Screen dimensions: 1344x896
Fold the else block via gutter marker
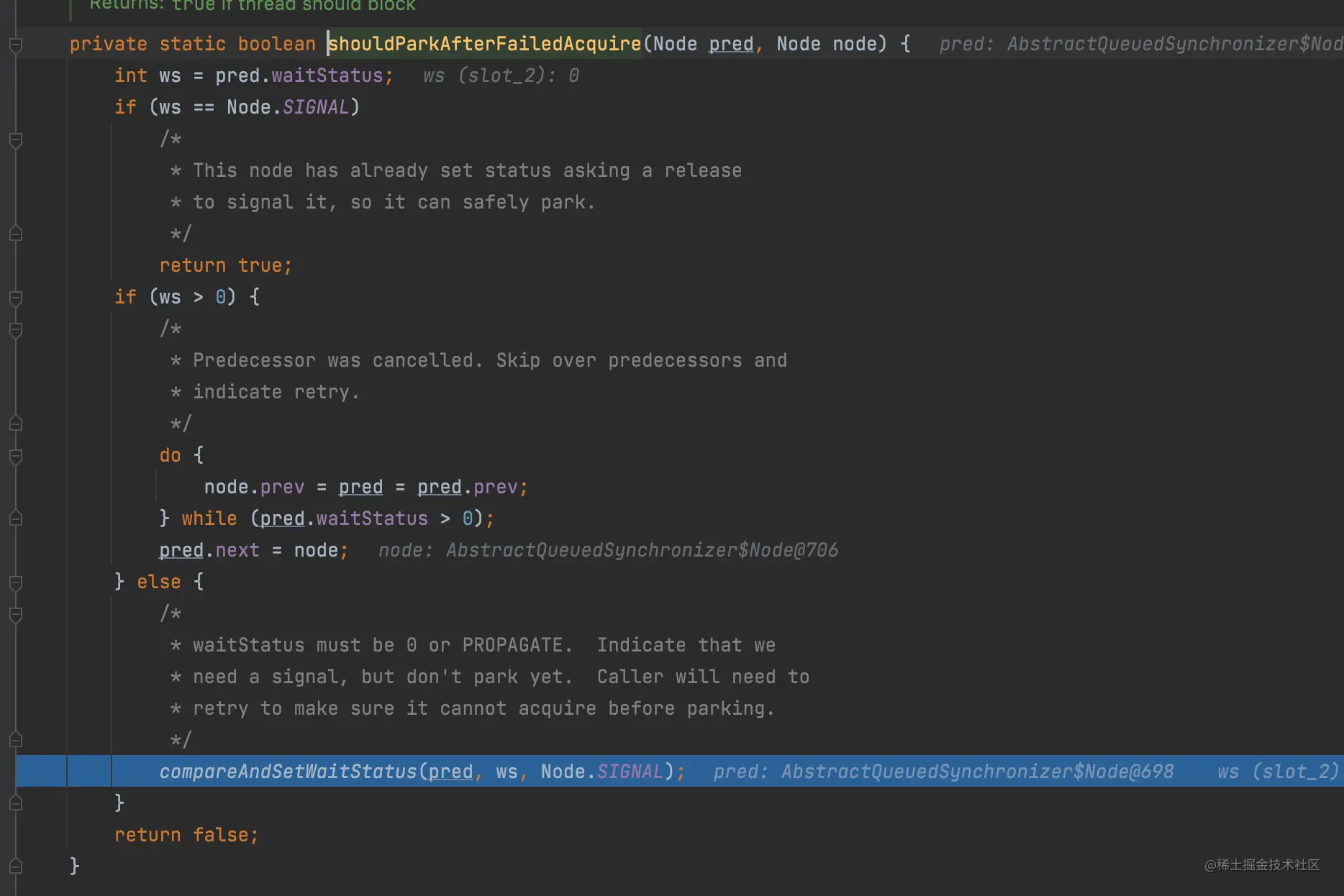click(x=16, y=582)
